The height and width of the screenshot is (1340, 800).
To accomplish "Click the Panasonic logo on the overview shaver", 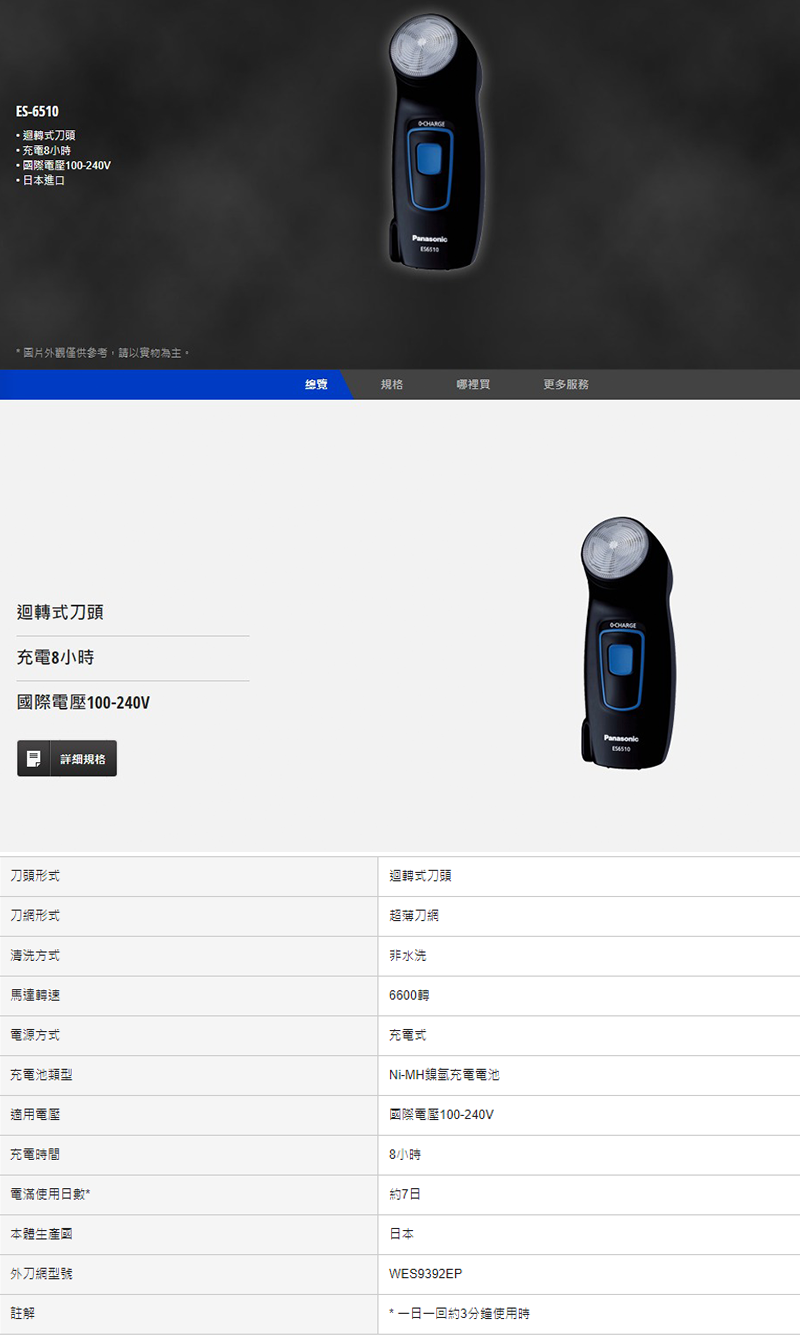I will tap(620, 738).
